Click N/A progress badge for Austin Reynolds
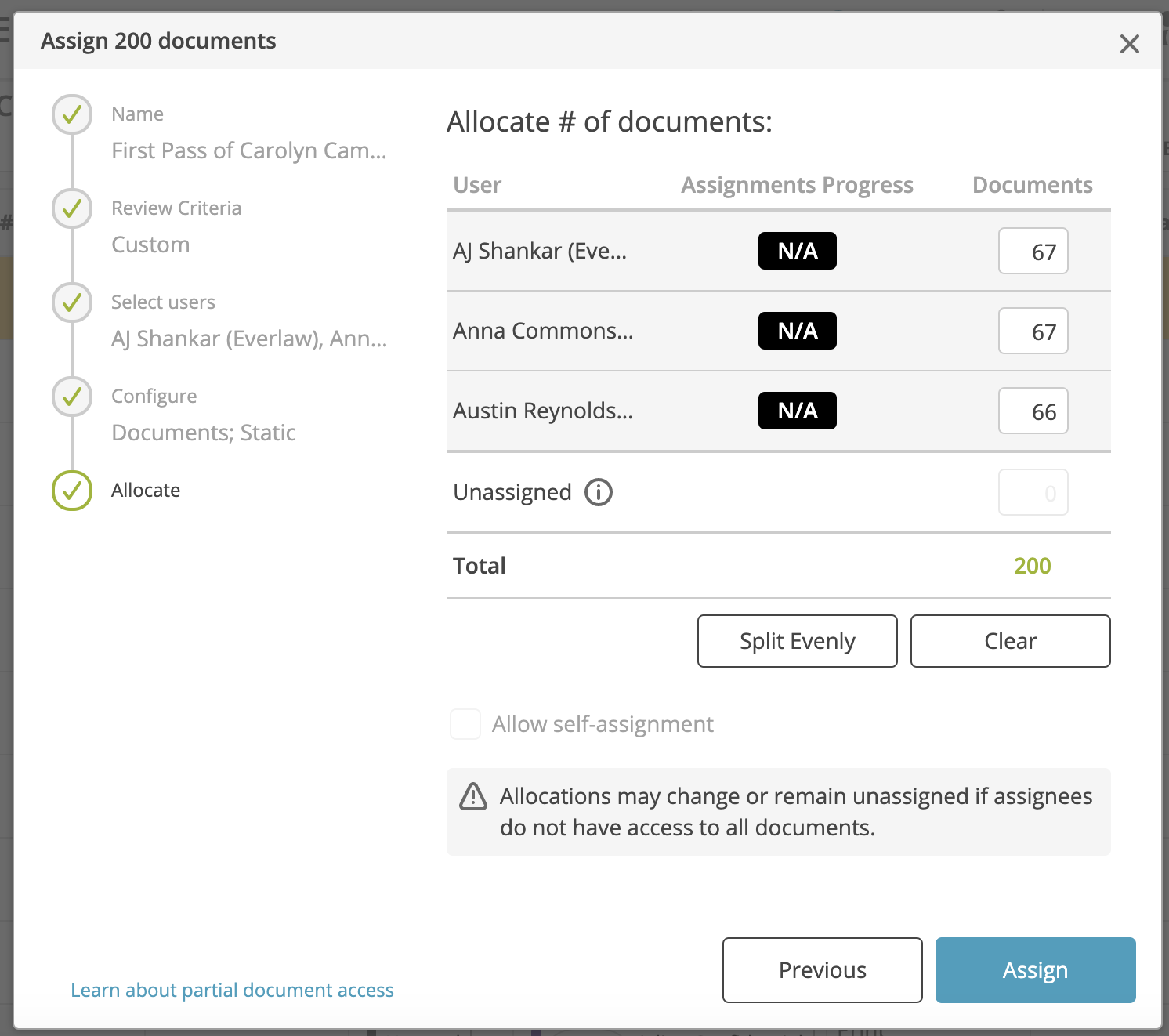This screenshot has width=1169, height=1036. (x=798, y=411)
